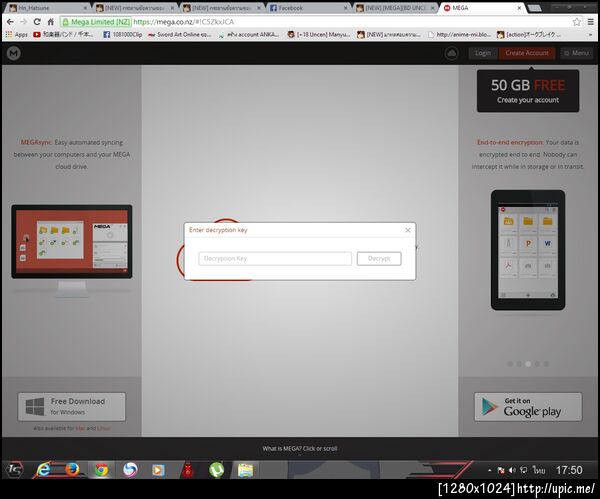Click the Decrypt button
This screenshot has width=600, height=499.
(379, 258)
